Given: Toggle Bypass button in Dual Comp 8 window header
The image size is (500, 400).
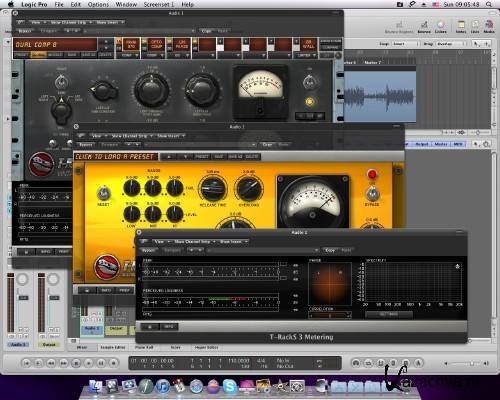Looking at the screenshot, I should coord(25,31).
